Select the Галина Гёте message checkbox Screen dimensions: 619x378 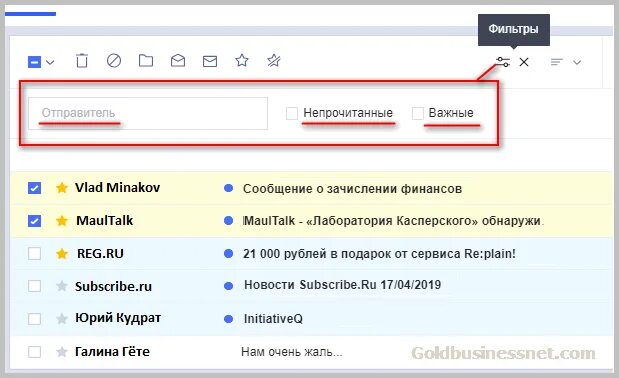click(x=34, y=351)
